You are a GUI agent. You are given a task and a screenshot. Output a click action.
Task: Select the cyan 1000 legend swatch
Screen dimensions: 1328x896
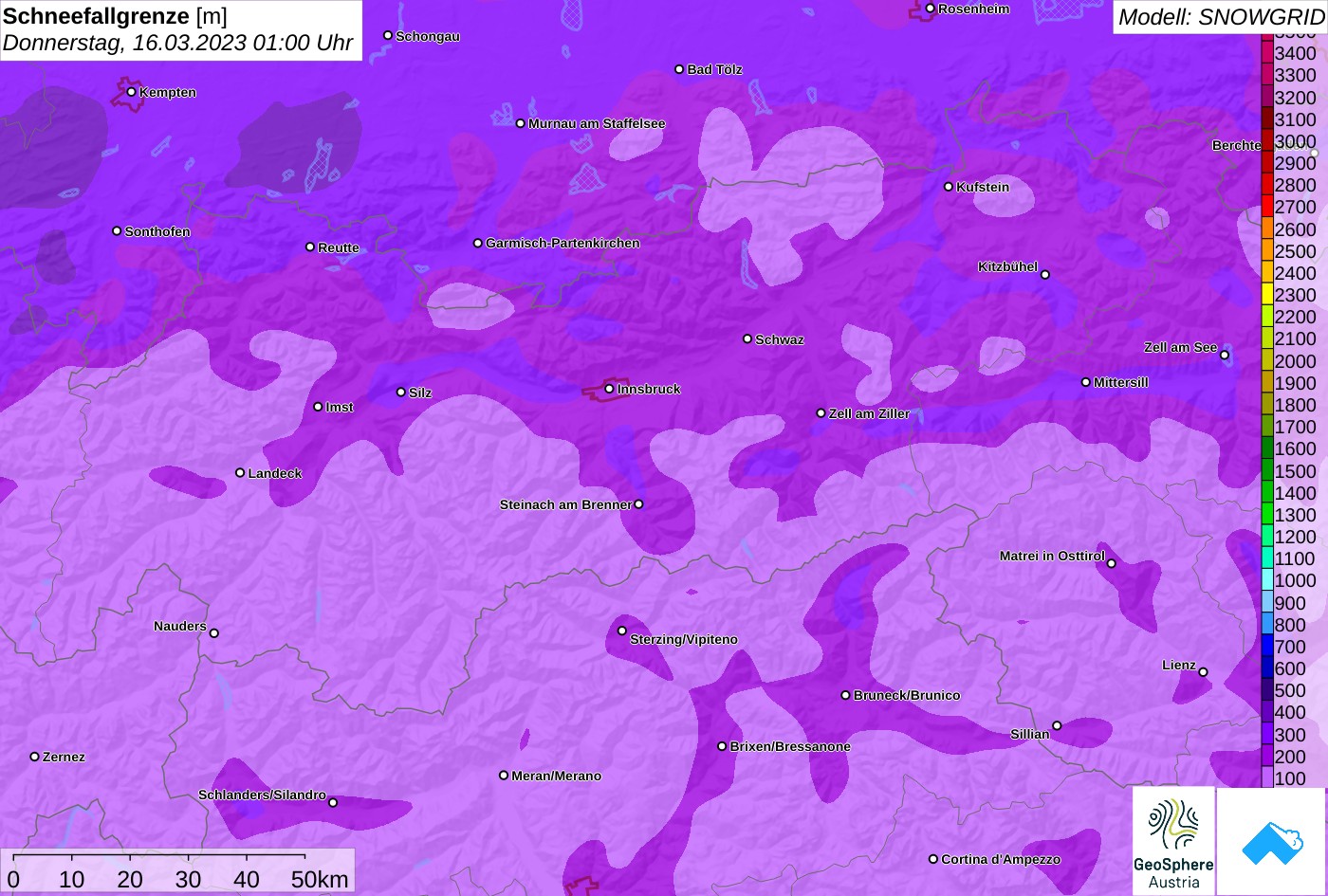point(1267,580)
